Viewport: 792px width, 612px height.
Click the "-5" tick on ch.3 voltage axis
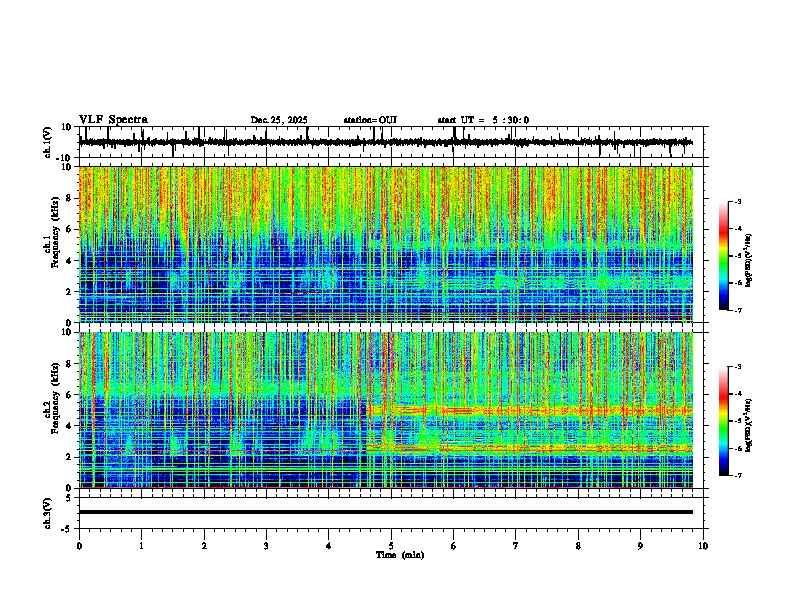(68, 529)
